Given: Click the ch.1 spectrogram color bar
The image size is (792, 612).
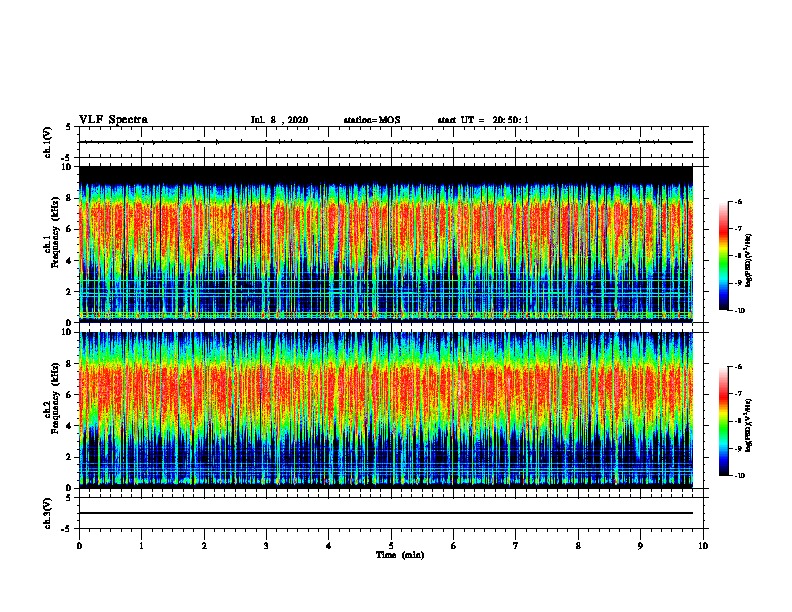Looking at the screenshot, I should pos(723,256).
